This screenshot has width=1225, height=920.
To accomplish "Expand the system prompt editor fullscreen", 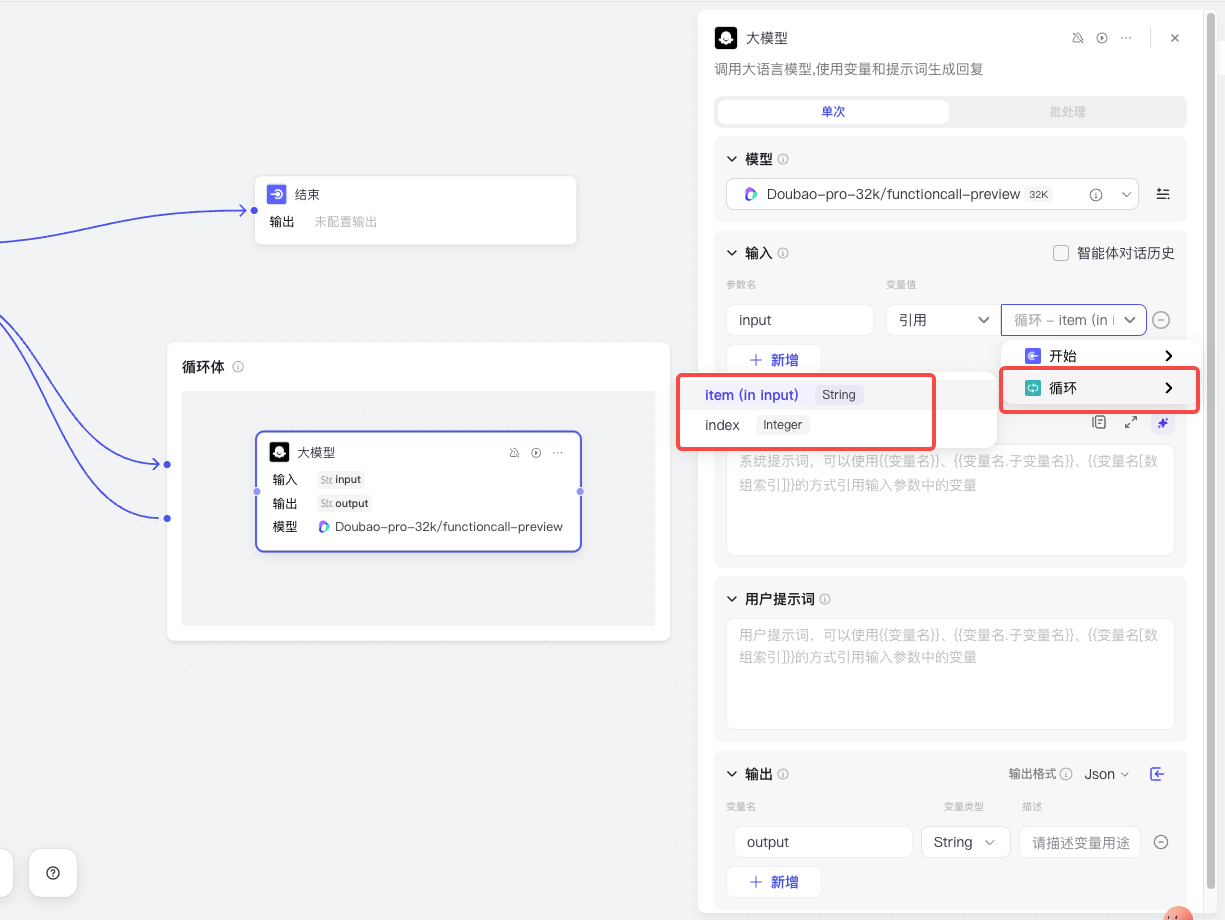I will 1131,423.
